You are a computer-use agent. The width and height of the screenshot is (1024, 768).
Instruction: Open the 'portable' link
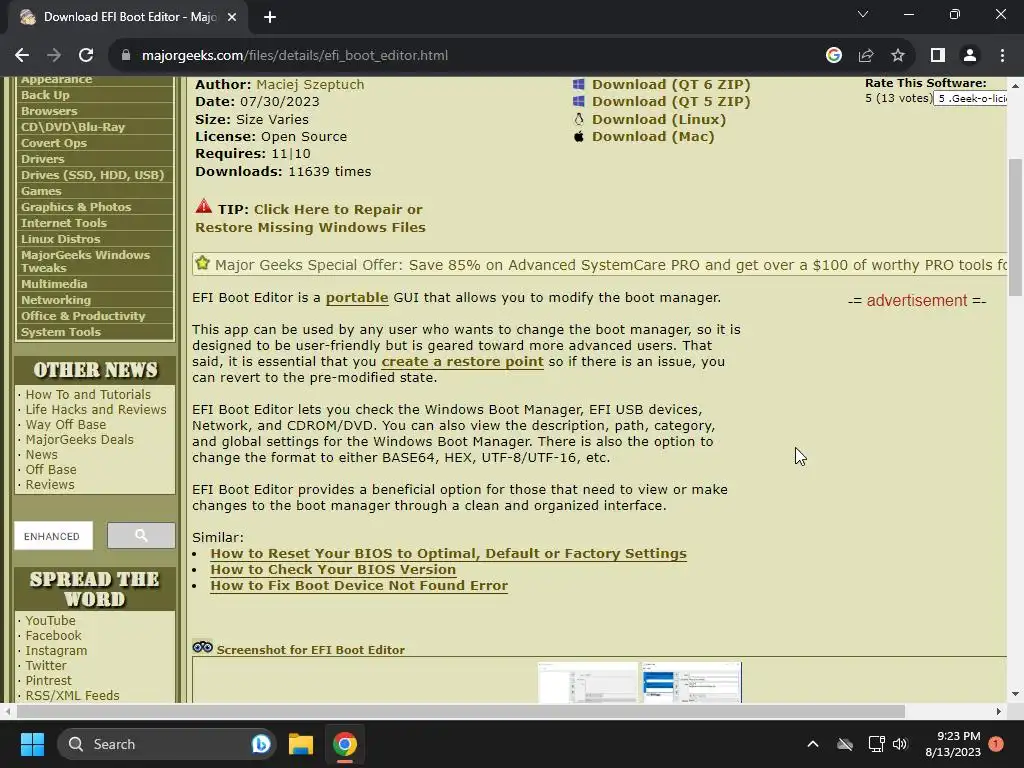pyautogui.click(x=357, y=298)
